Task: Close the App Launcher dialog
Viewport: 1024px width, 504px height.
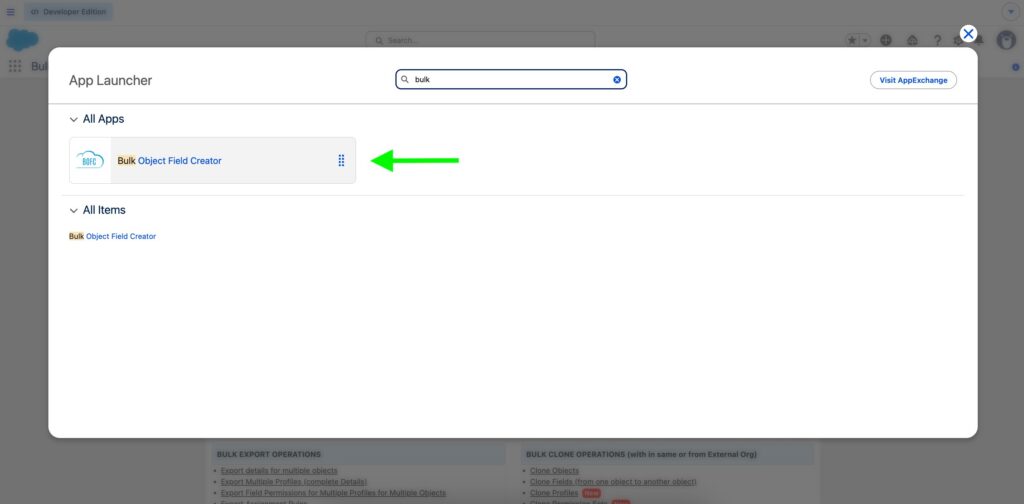Action: point(968,34)
